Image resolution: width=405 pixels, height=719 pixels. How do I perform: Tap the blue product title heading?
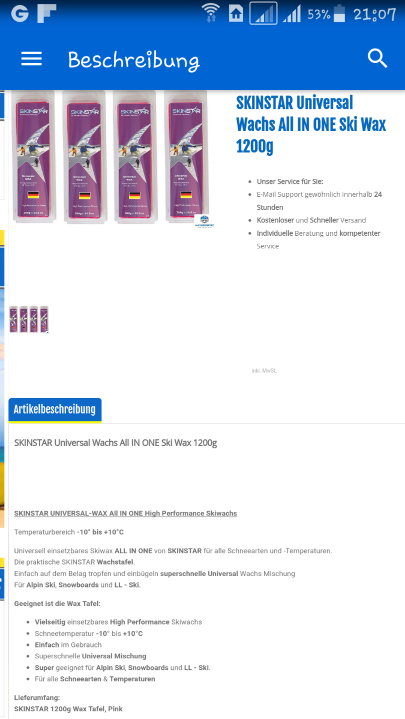(311, 124)
